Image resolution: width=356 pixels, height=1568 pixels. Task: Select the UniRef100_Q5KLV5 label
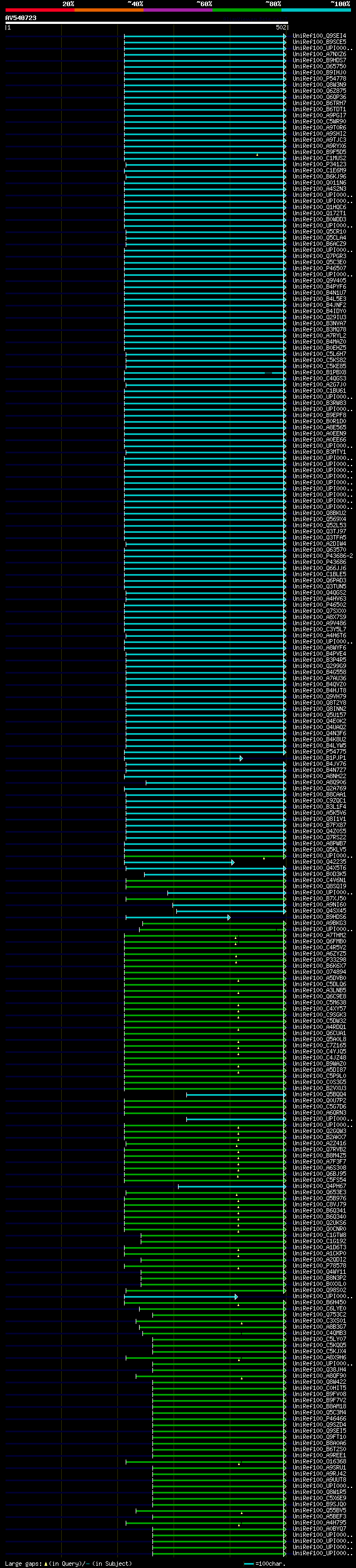click(319, 849)
